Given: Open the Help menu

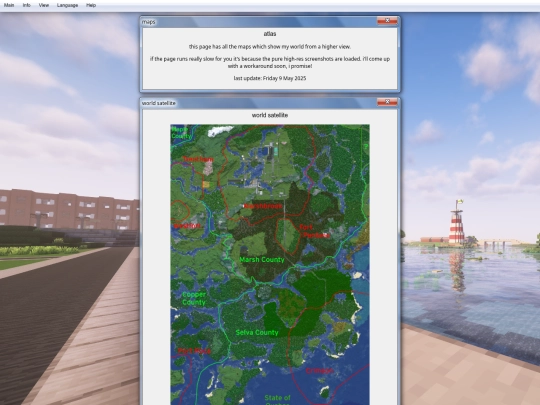Looking at the screenshot, I should (91, 5).
